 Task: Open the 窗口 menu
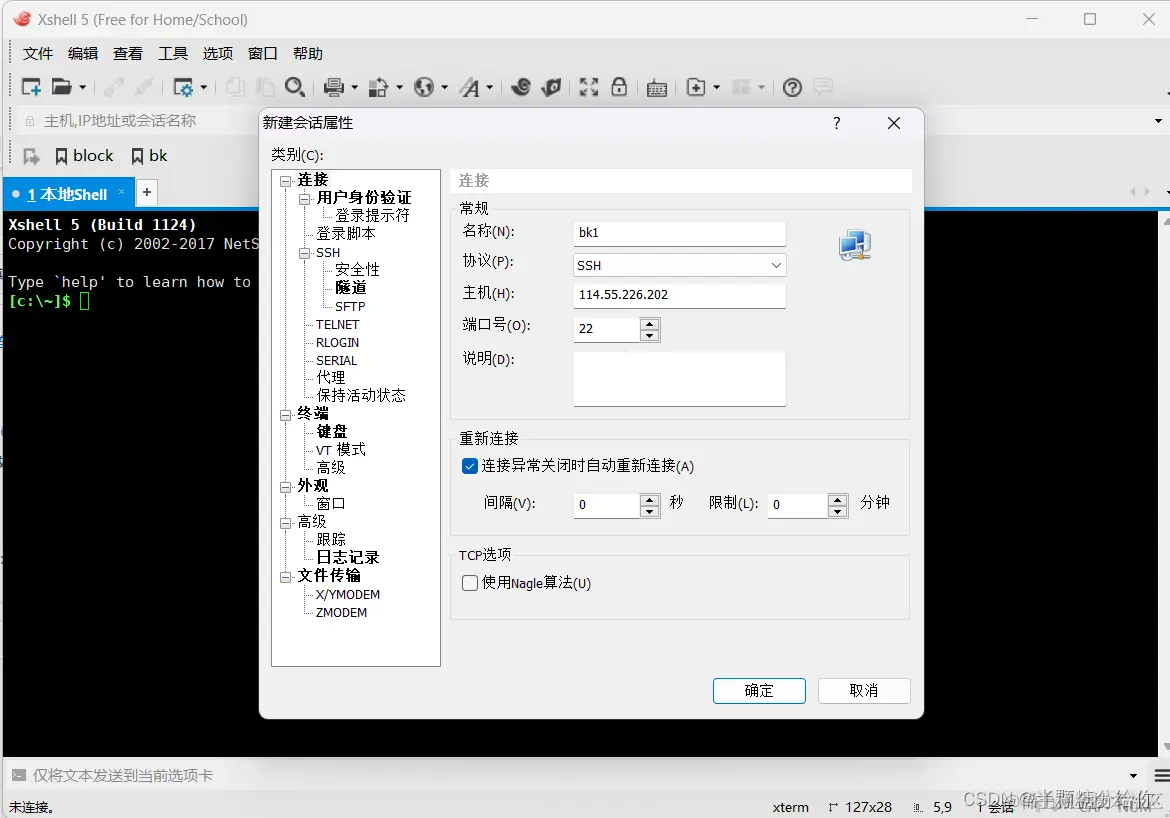[x=263, y=54]
